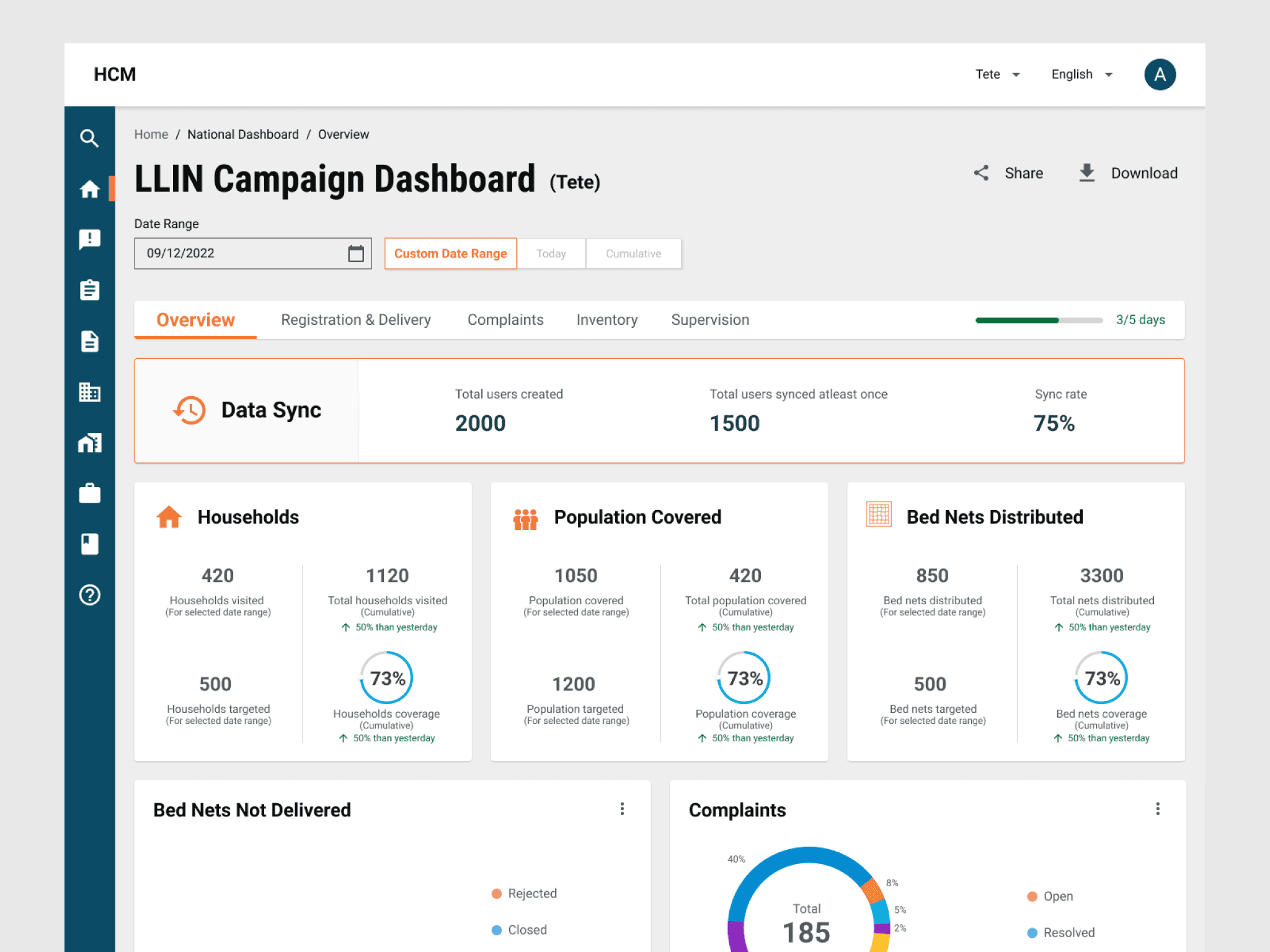Switch to the Inventory tab
Image resolution: width=1270 pixels, height=952 pixels.
point(606,320)
